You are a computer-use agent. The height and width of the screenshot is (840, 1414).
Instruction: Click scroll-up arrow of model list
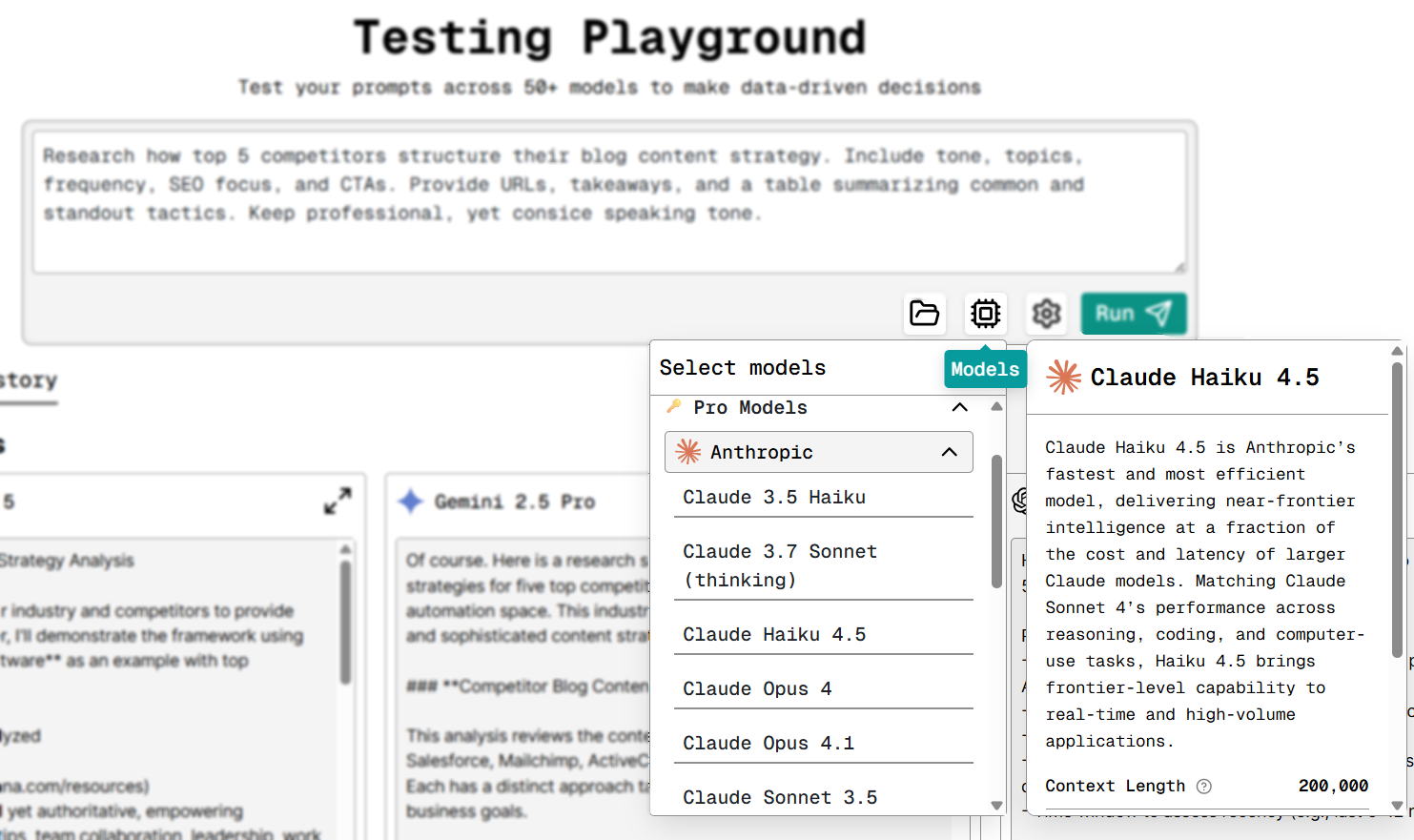click(996, 407)
